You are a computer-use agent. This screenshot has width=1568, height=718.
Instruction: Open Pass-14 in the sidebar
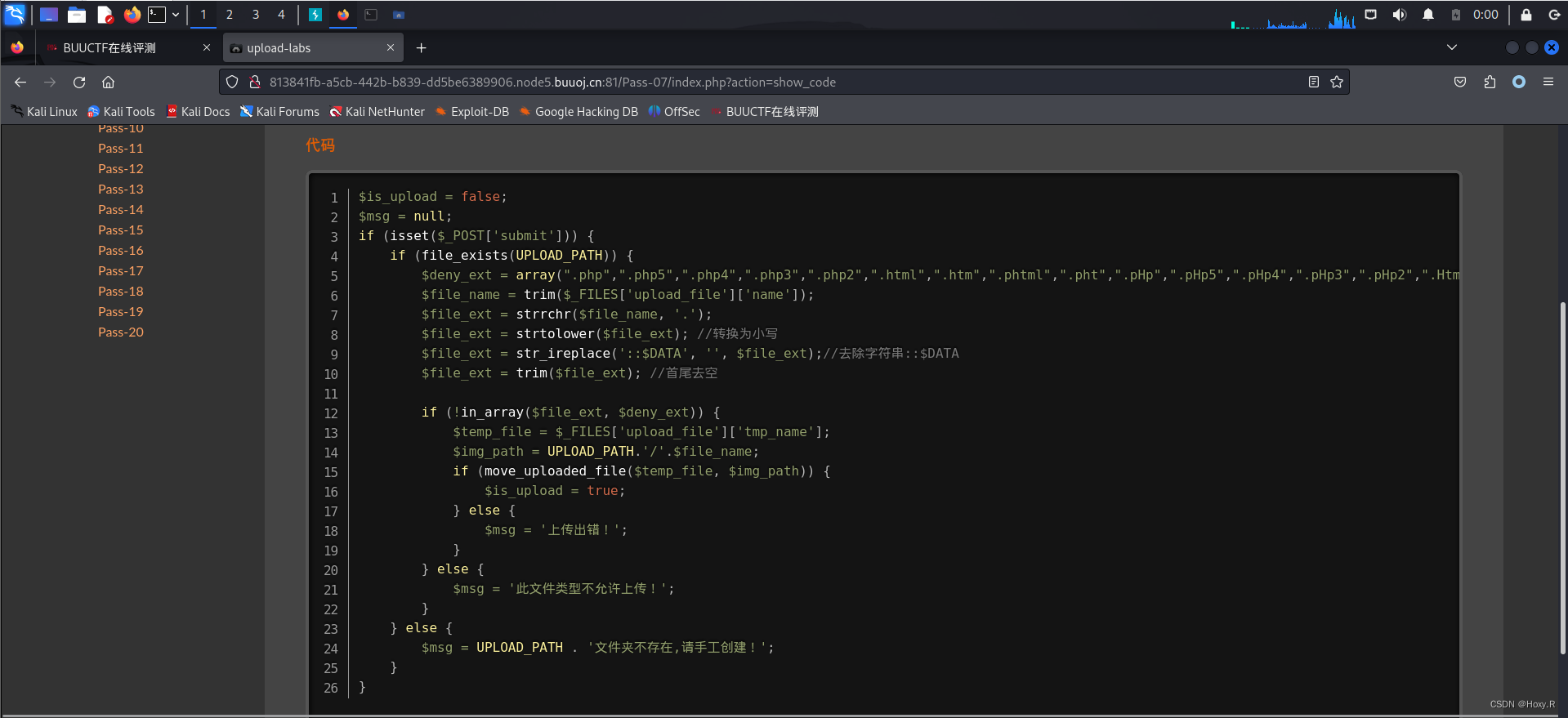pos(121,210)
